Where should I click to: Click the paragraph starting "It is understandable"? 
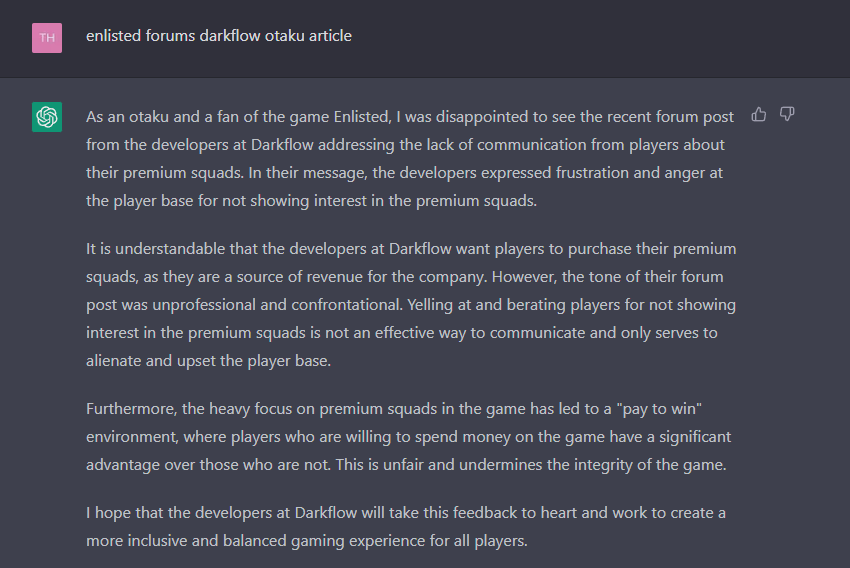410,304
